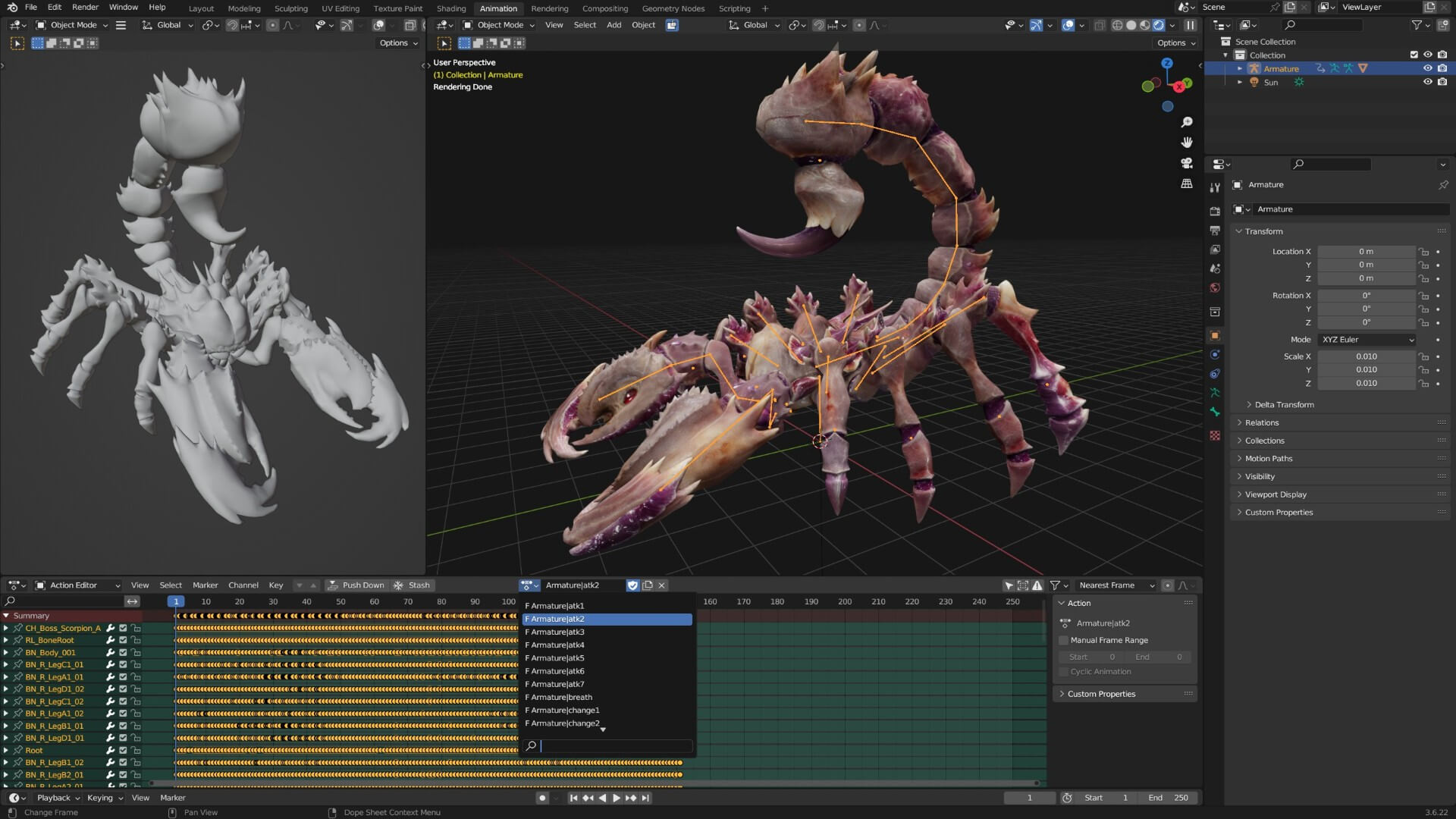Expand the Delta Transform panel
Viewport: 1456px width, 819px height.
pyautogui.click(x=1284, y=405)
